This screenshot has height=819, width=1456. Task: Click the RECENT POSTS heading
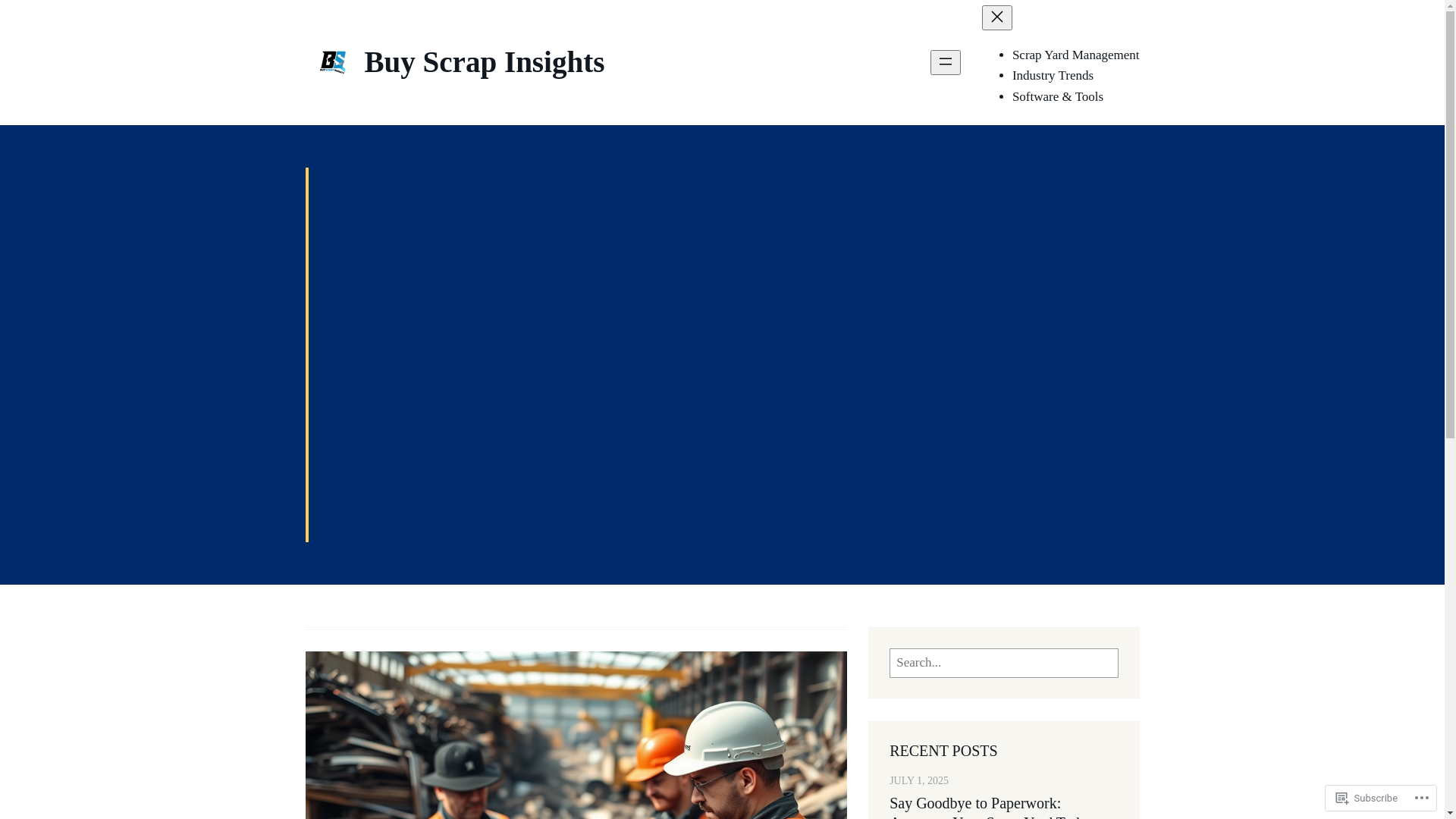943,750
